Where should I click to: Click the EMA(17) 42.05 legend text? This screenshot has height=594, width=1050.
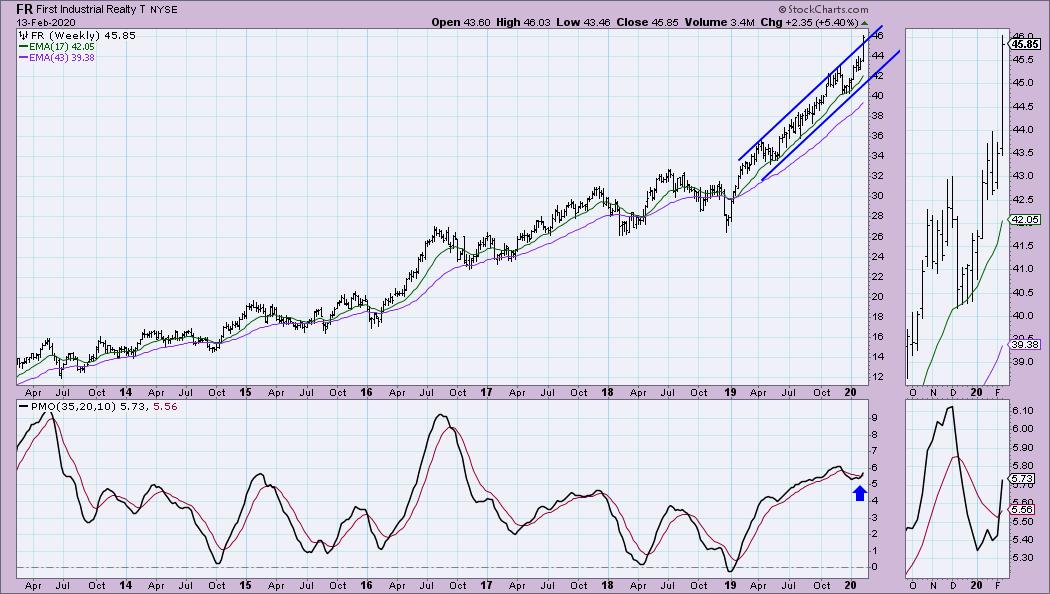(x=62, y=47)
